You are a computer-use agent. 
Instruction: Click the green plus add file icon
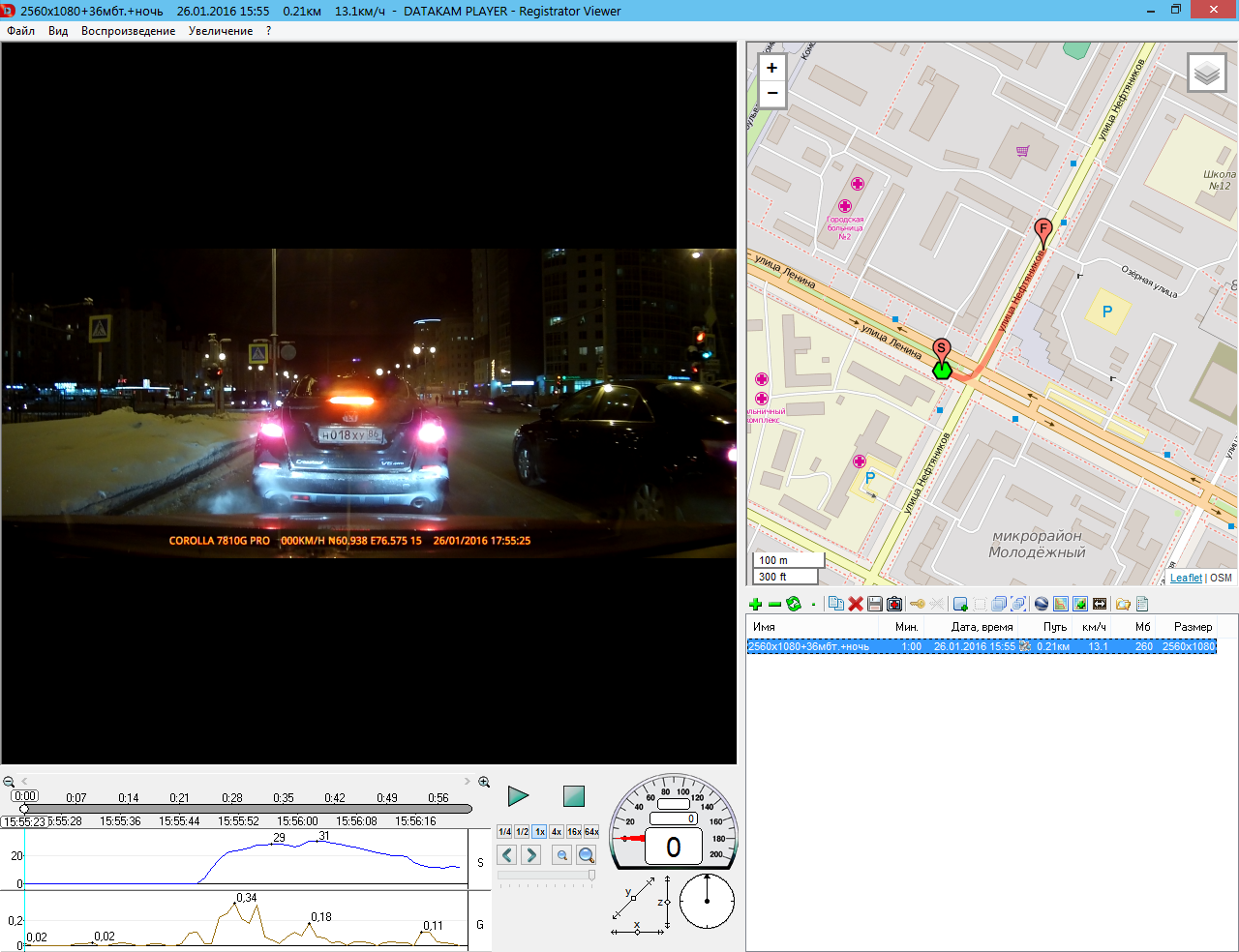(755, 604)
